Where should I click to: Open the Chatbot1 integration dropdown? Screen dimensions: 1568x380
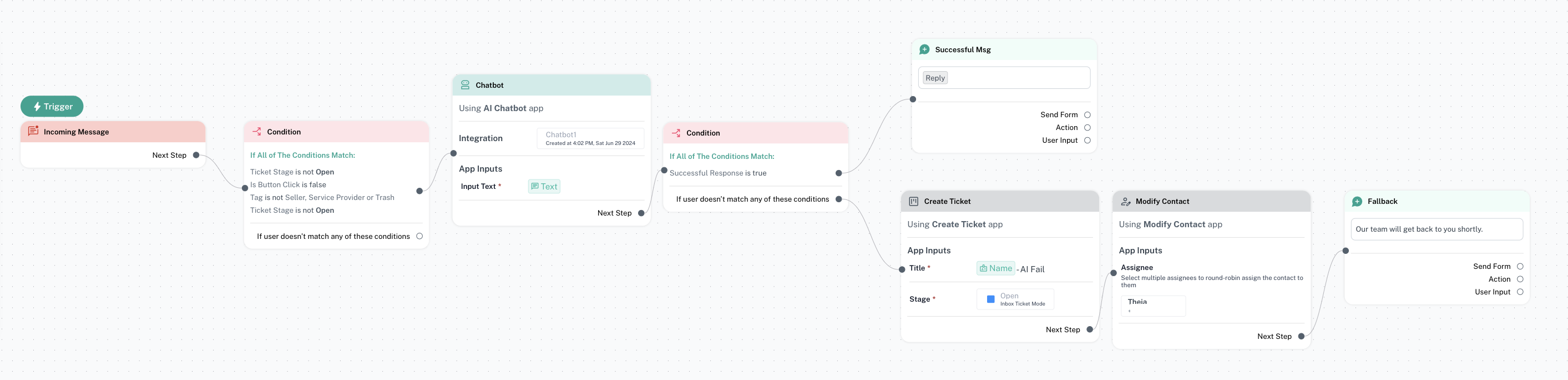[x=590, y=138]
